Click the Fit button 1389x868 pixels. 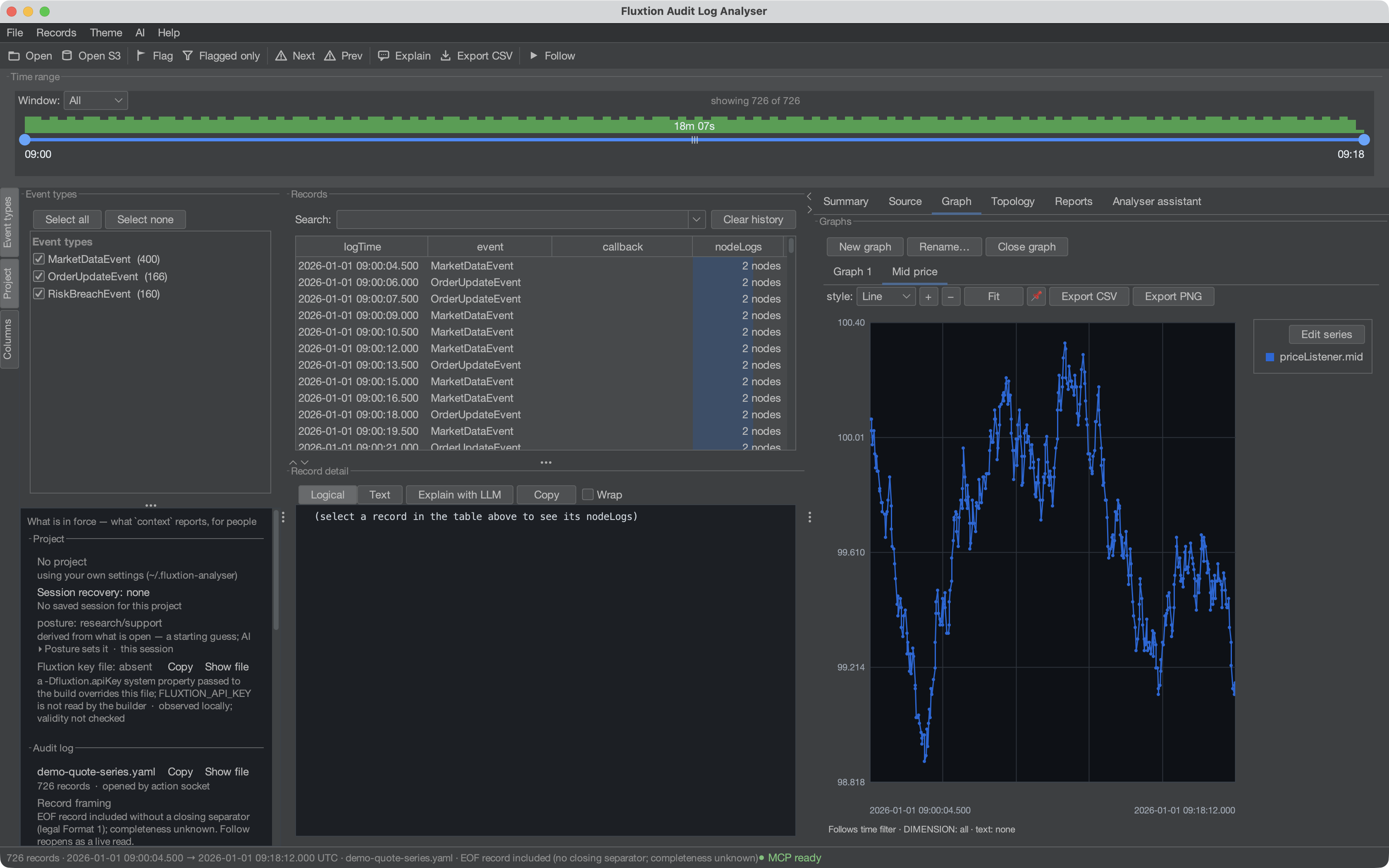[993, 296]
